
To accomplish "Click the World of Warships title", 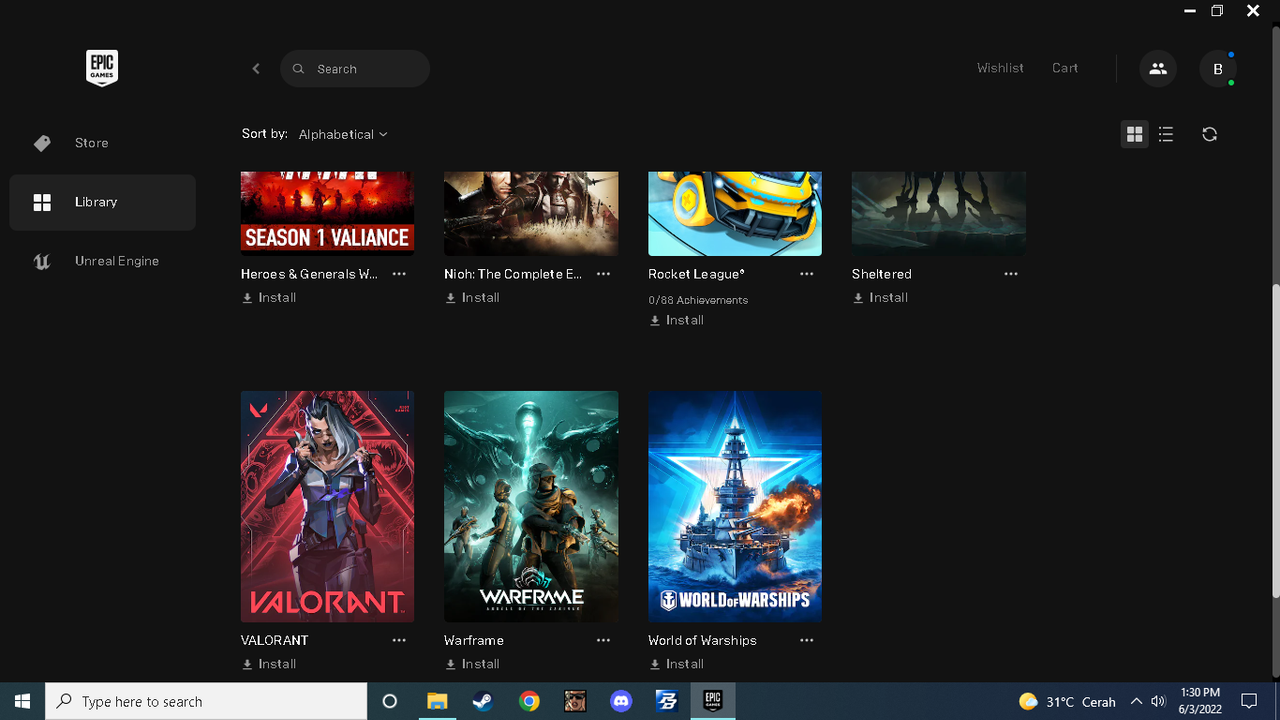I will [702, 640].
